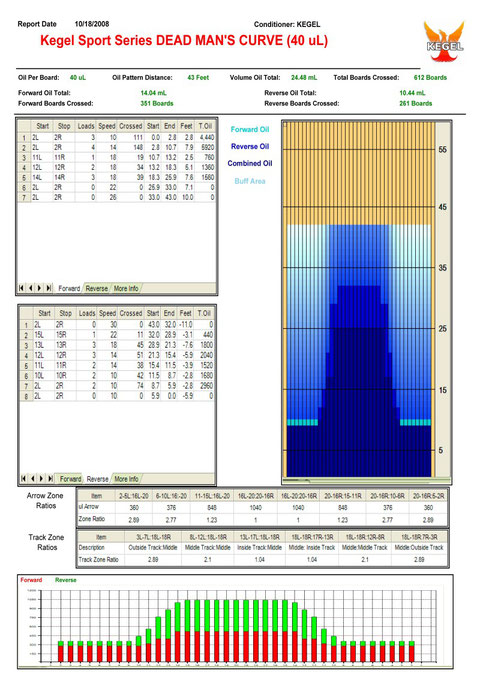480x688 pixels.
Task: Select Forward tab in upper table
Action: tap(69, 288)
